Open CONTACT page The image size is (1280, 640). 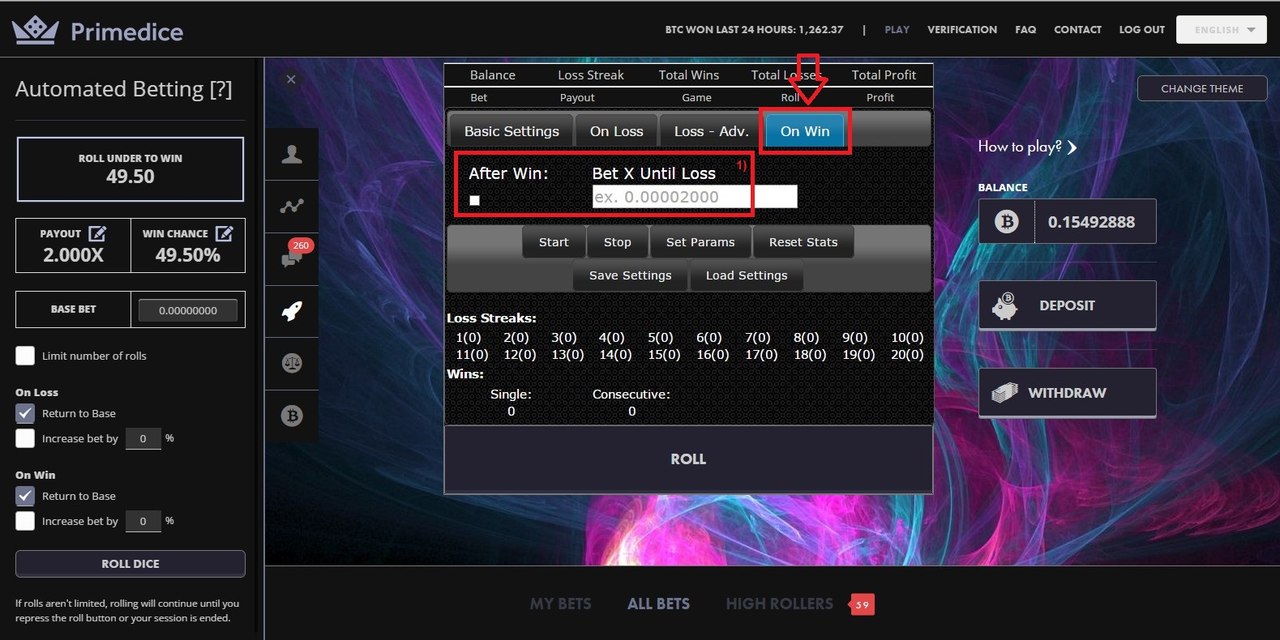(x=1078, y=30)
